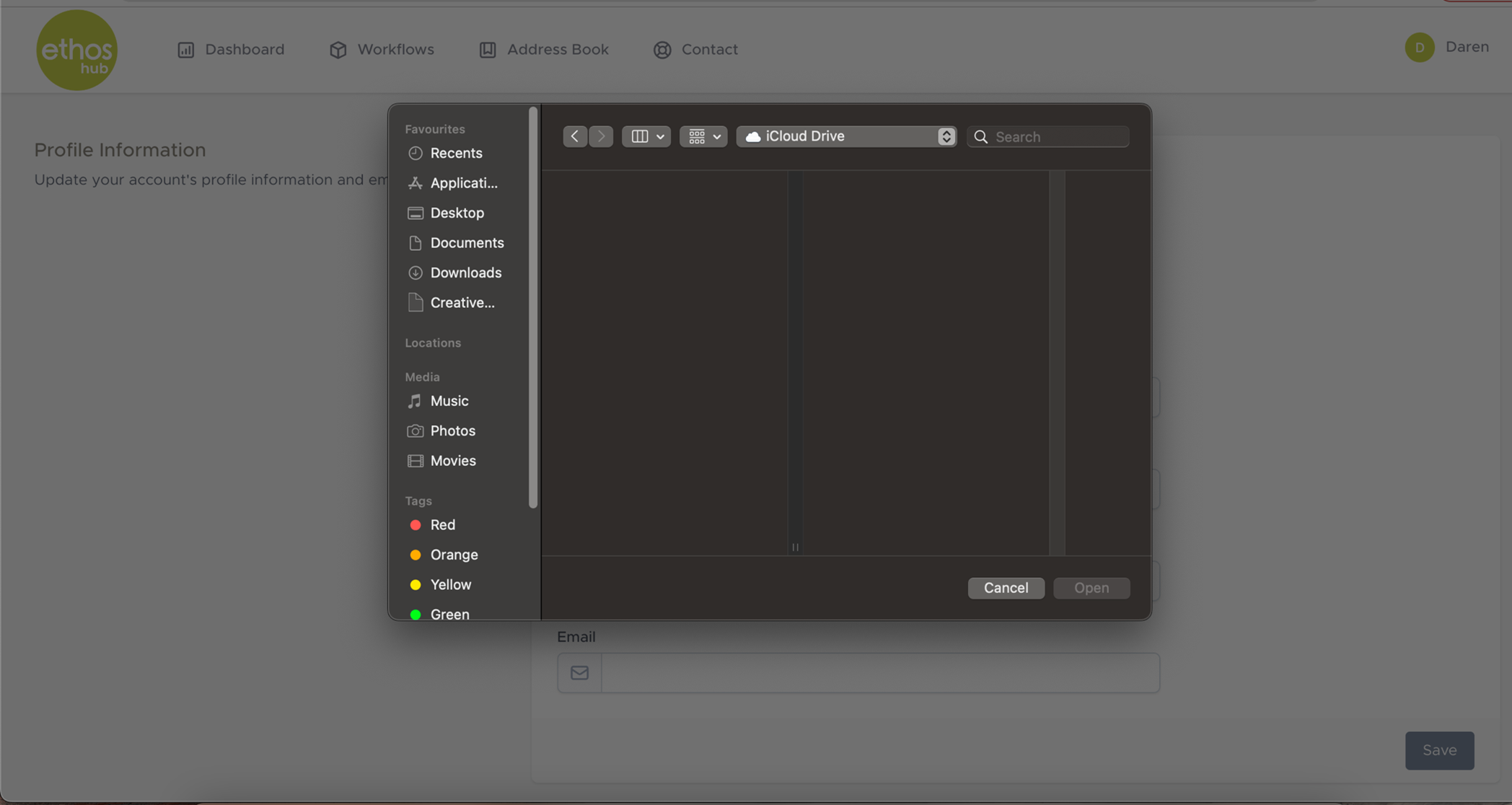The image size is (1512, 805).
Task: Click the back navigation arrow
Action: 574,136
